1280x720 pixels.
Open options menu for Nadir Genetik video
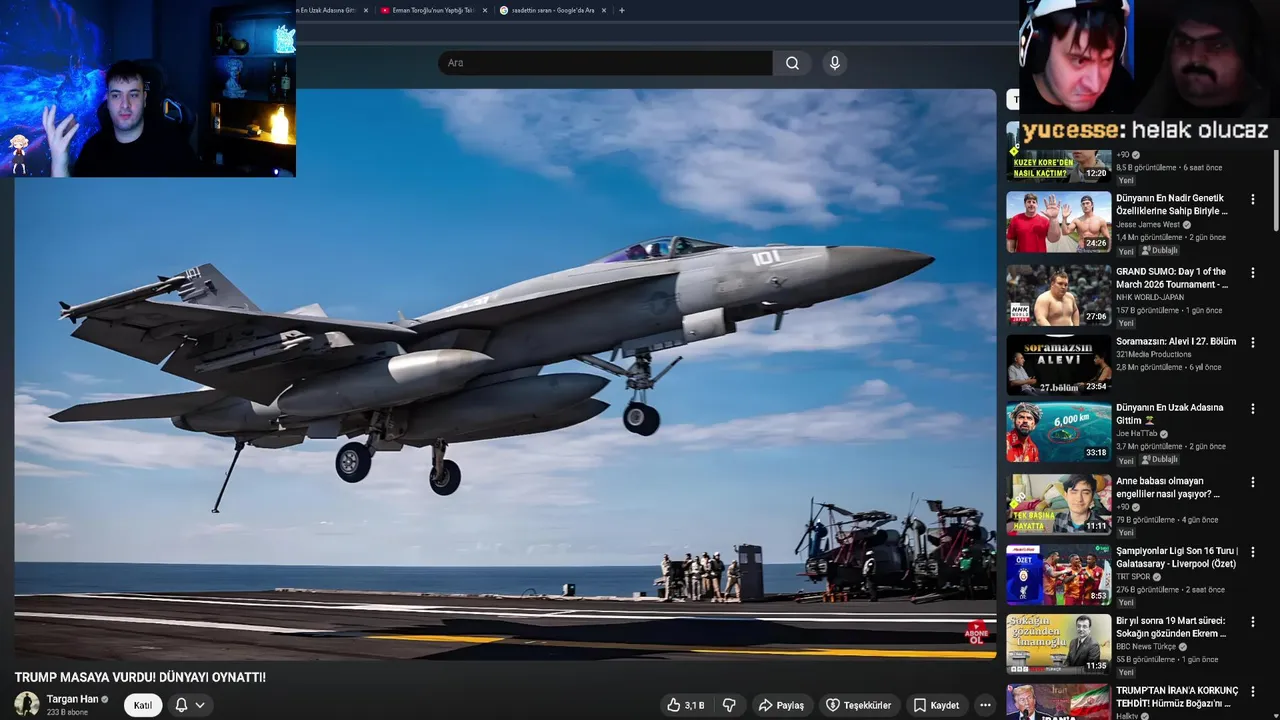click(1252, 199)
